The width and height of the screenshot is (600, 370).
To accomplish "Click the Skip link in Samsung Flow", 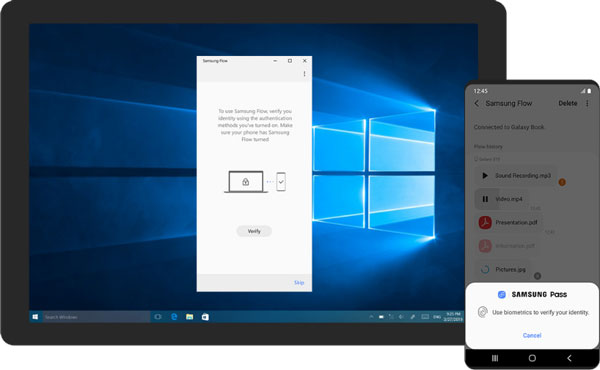I will [x=299, y=282].
